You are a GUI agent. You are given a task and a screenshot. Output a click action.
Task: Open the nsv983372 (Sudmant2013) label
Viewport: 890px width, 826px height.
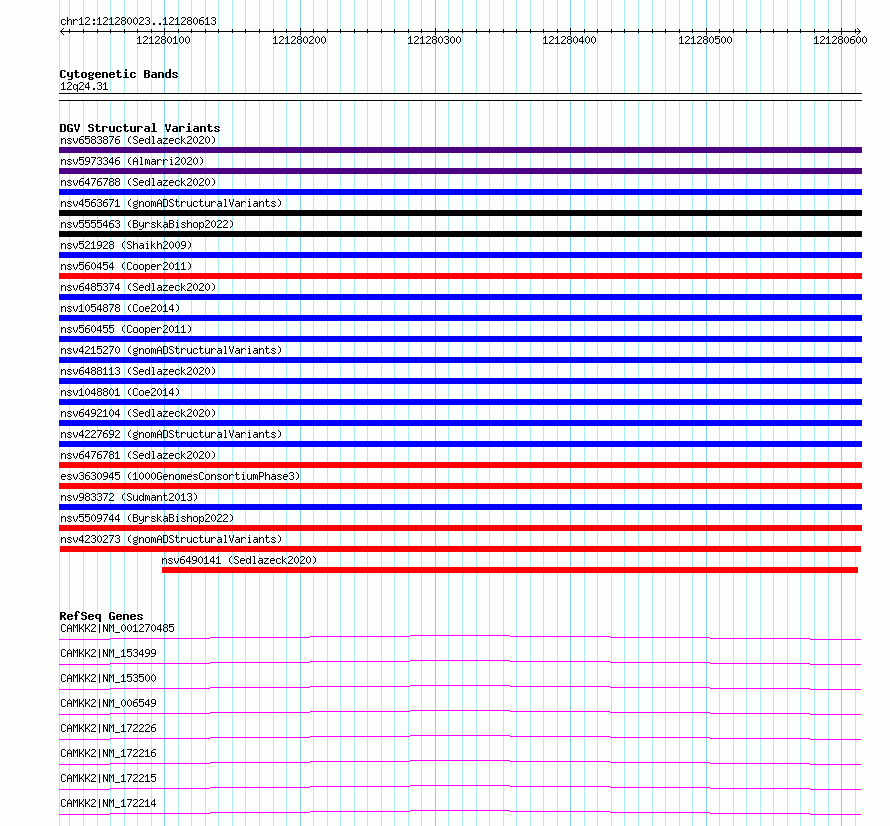[129, 497]
